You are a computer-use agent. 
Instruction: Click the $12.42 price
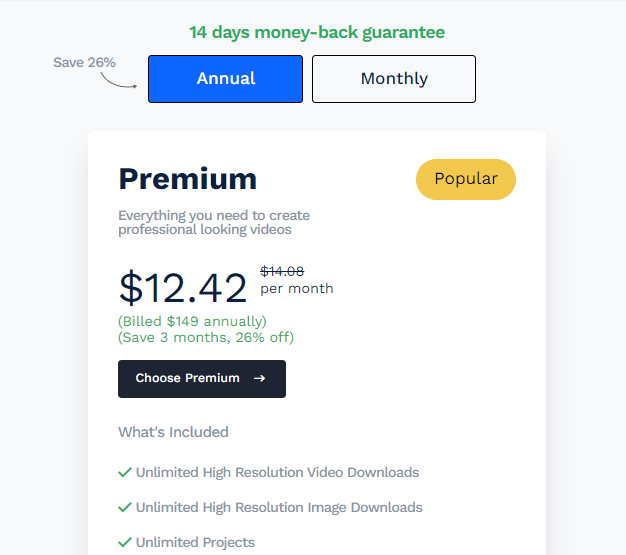(x=183, y=288)
